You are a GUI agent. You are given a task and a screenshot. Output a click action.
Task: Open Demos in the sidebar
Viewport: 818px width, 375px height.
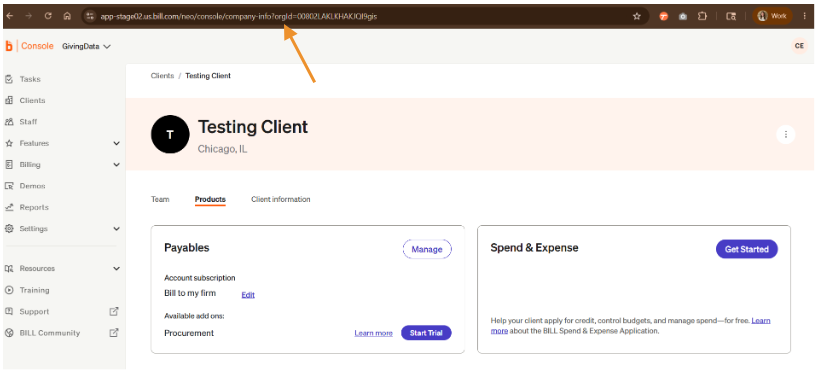(x=32, y=186)
